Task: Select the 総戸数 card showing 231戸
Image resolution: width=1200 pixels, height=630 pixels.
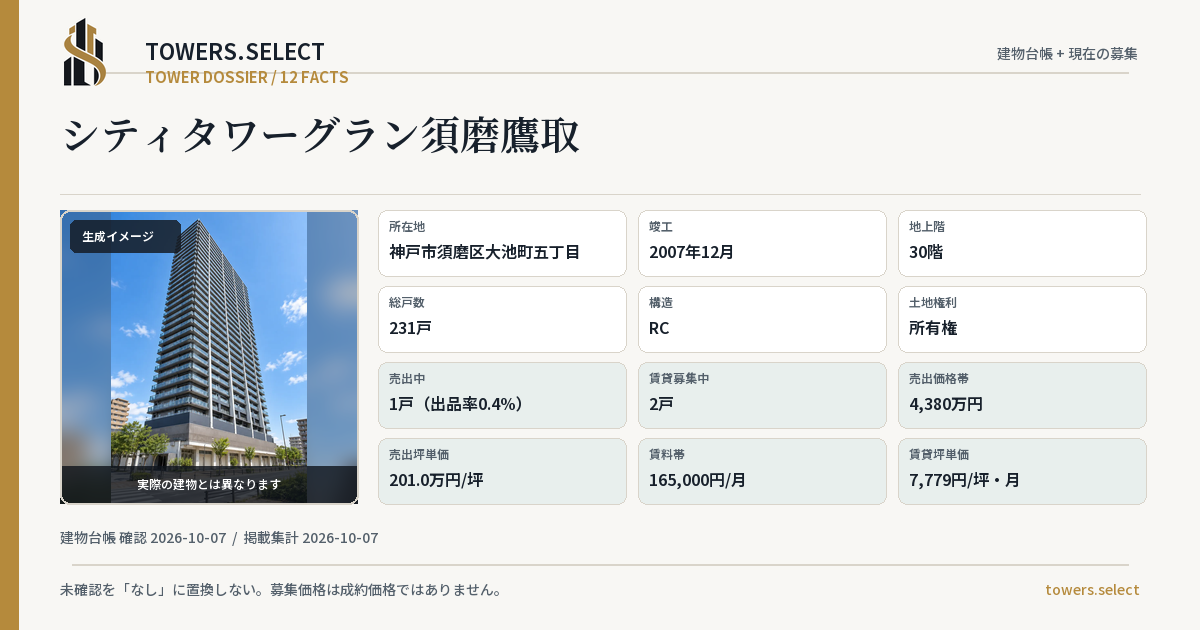Action: click(x=502, y=319)
